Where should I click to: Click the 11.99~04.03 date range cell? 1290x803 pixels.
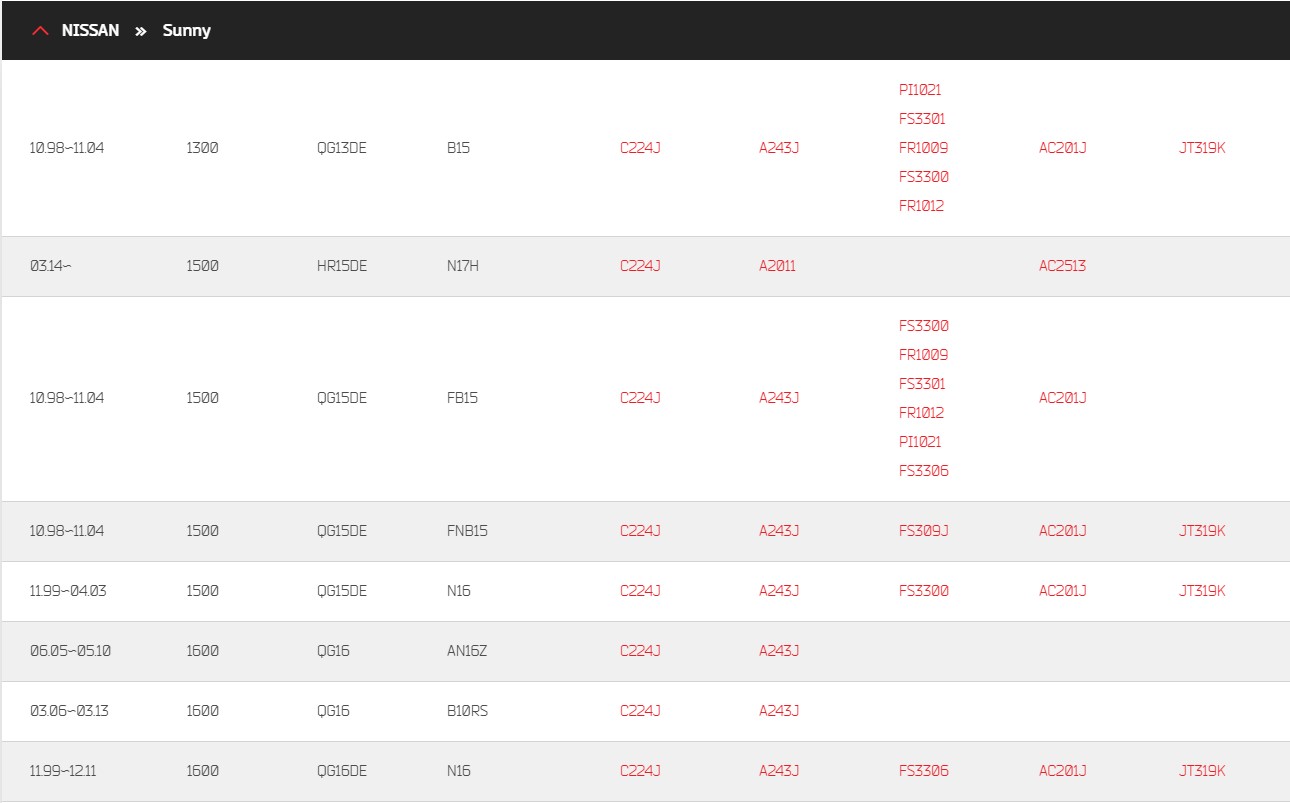[68, 591]
